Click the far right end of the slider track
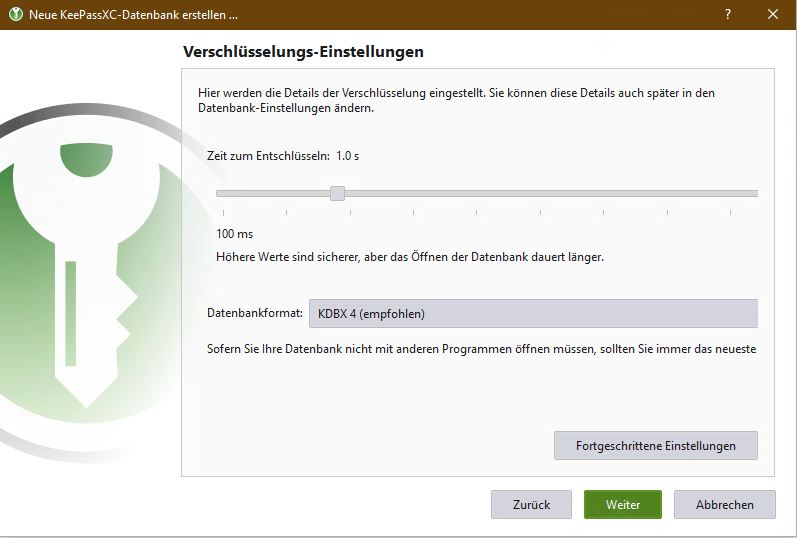 [754, 193]
